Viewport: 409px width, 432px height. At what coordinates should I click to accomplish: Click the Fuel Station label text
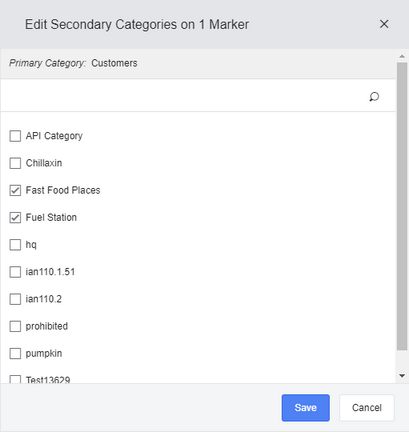tap(51, 217)
